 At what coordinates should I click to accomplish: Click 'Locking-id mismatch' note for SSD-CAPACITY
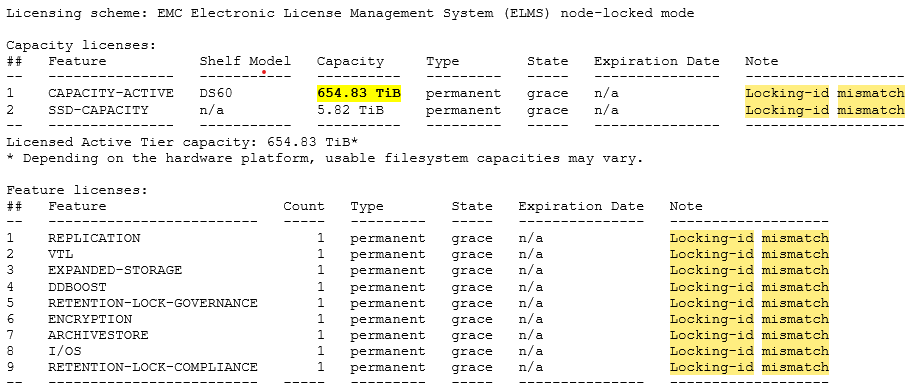[x=825, y=110]
